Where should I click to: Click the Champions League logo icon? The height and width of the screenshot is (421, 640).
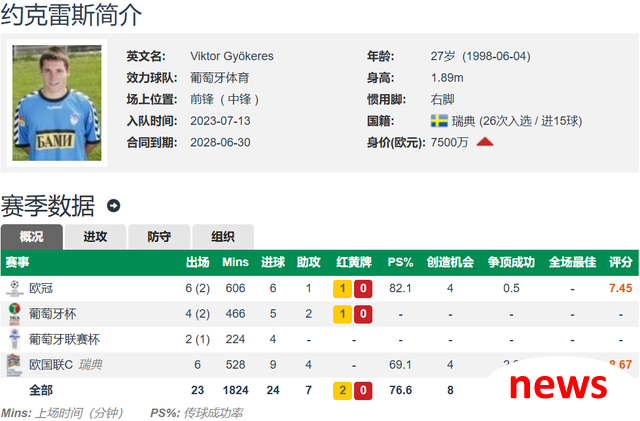coord(14,288)
